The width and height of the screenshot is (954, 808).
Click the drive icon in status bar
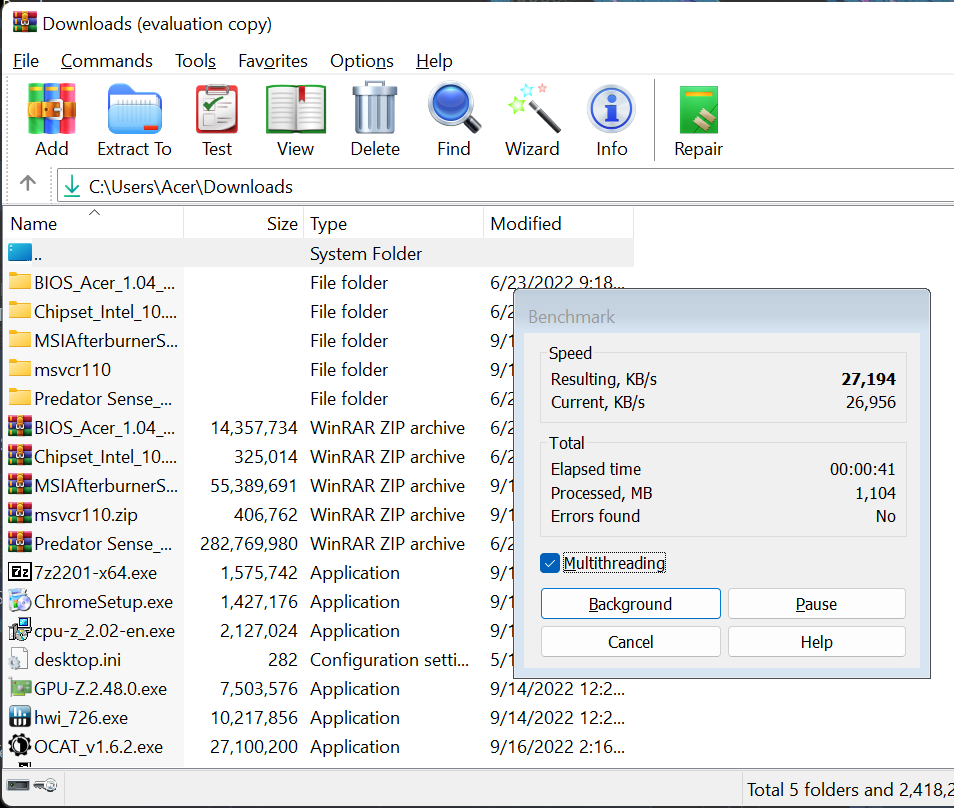[18, 785]
